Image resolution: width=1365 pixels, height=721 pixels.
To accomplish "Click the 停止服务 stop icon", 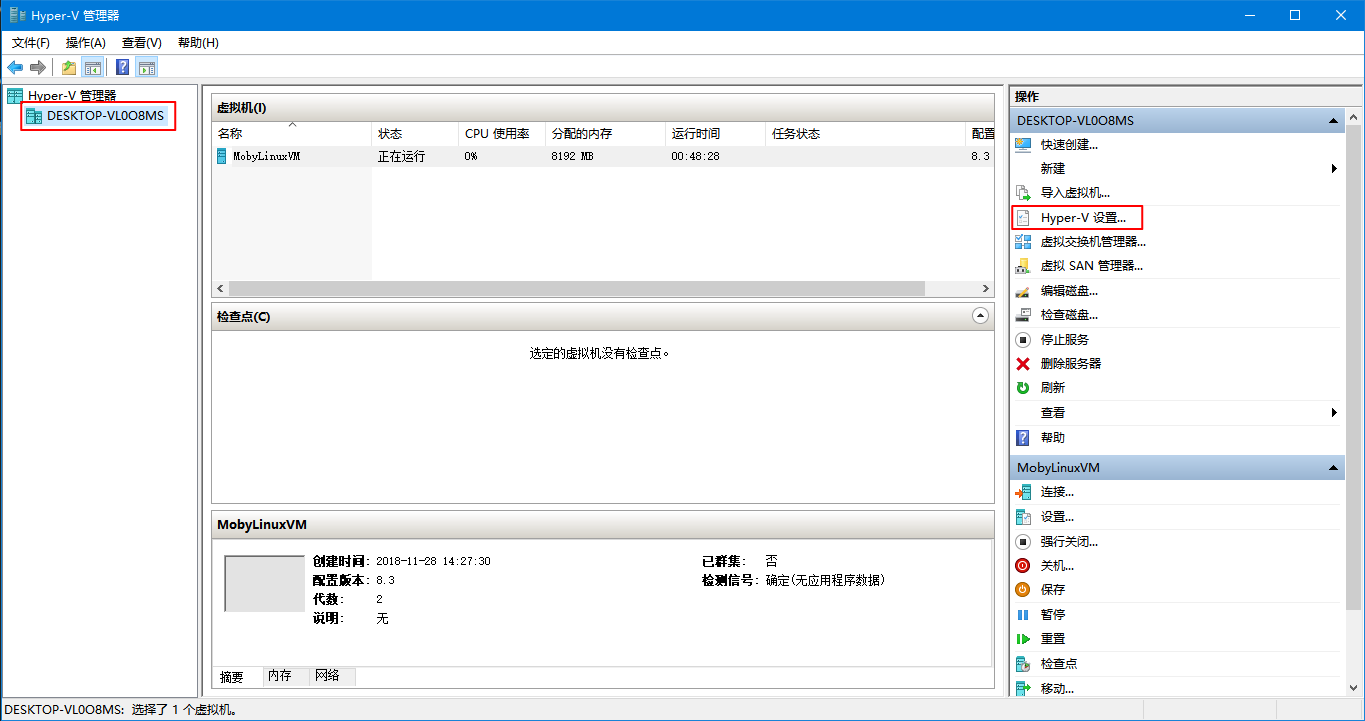I will (x=1023, y=340).
